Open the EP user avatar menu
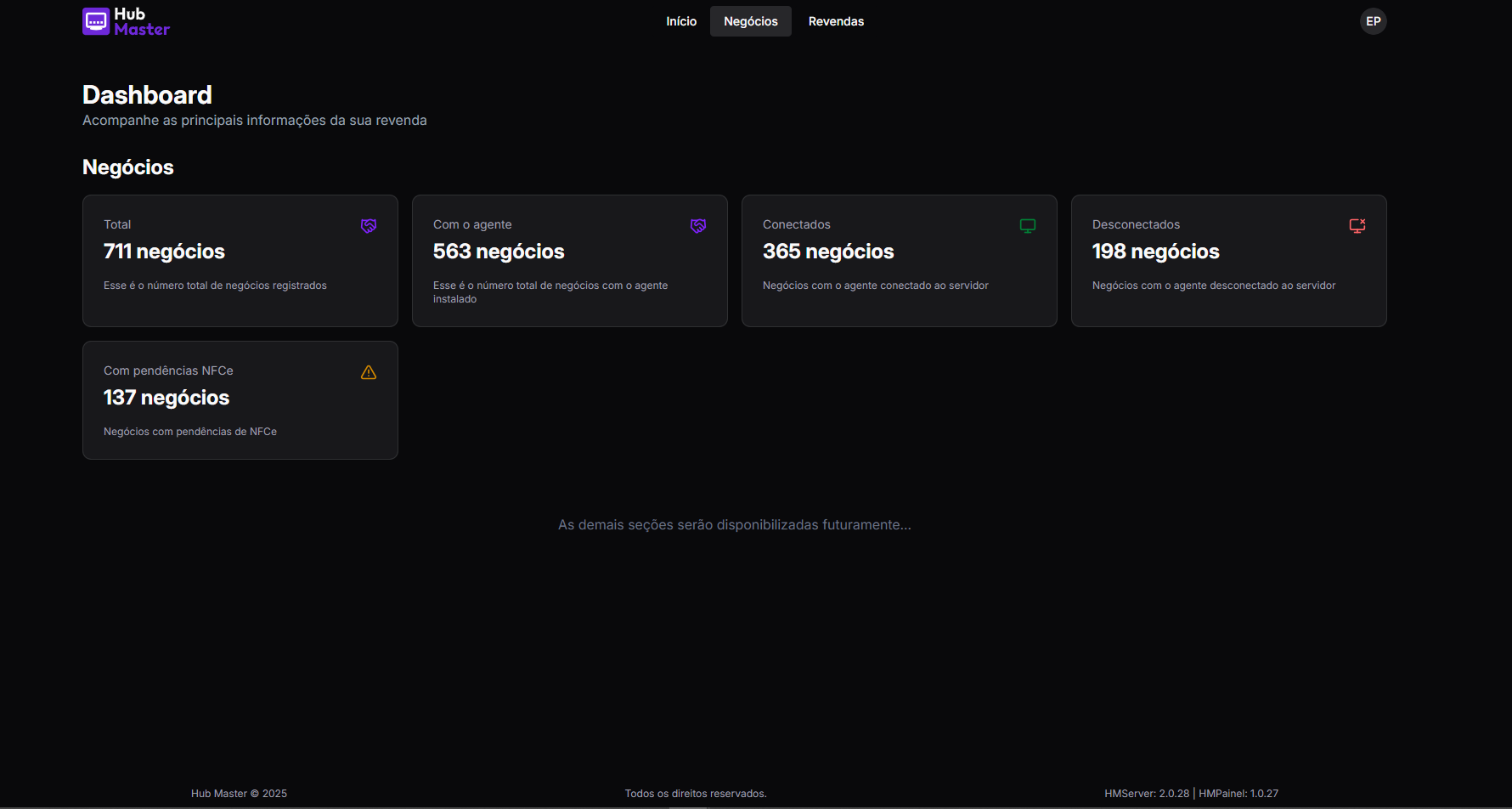1512x809 pixels. click(x=1373, y=20)
